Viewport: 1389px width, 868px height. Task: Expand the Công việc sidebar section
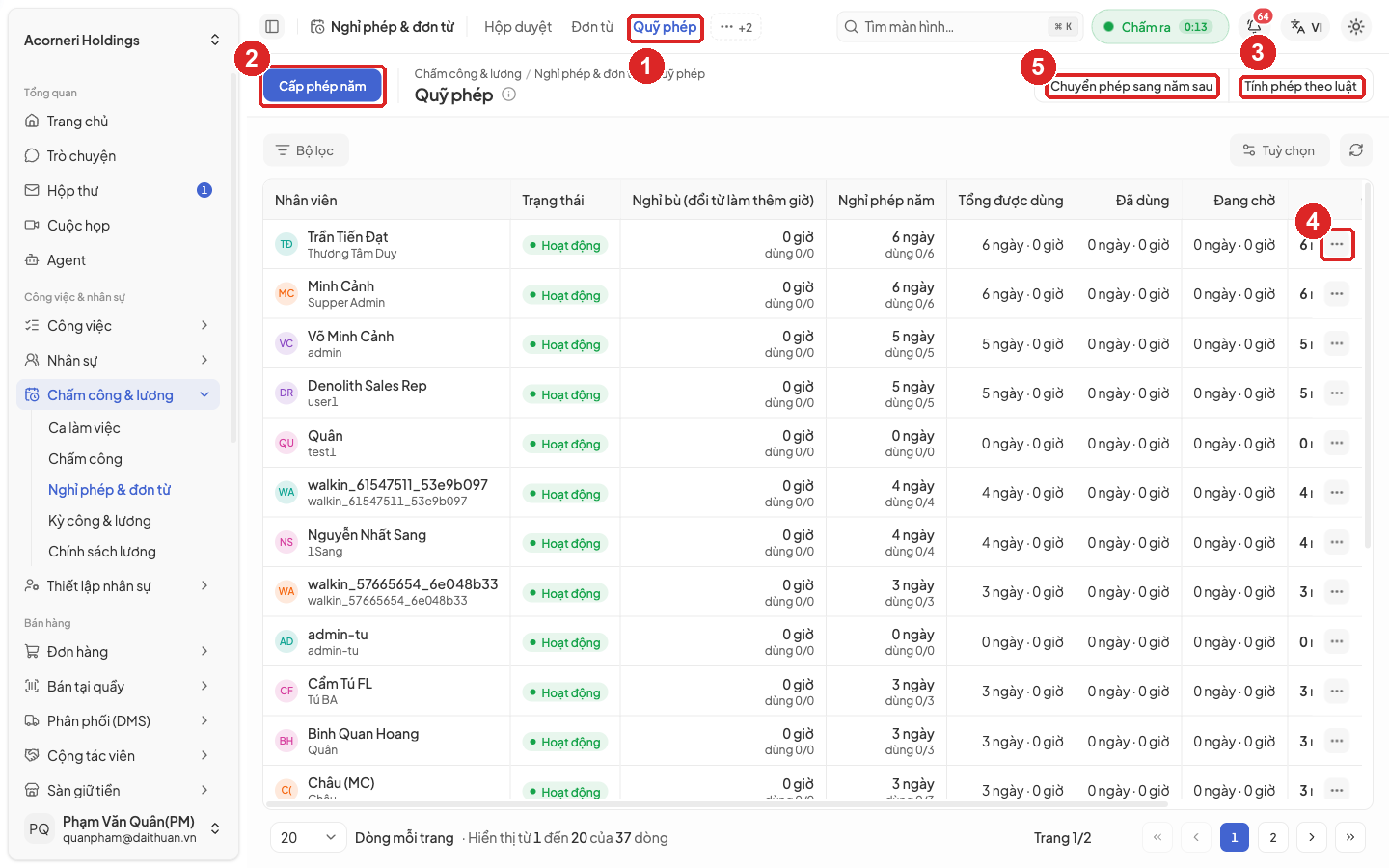coord(118,326)
